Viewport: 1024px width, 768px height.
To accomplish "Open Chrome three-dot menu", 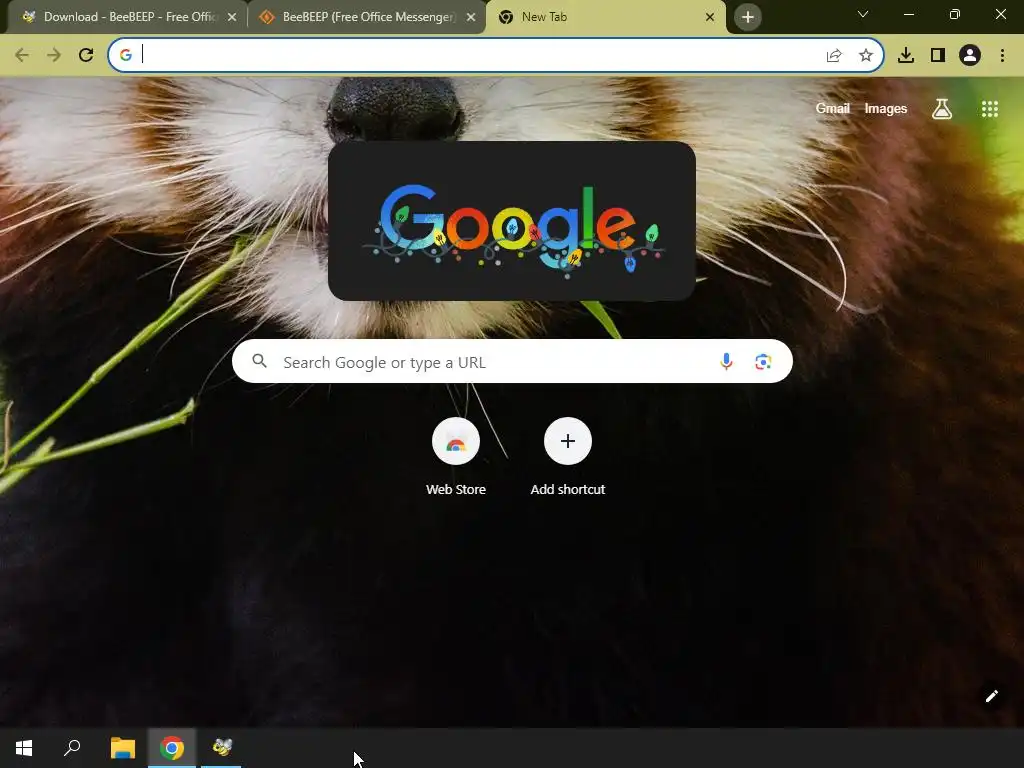I will tap(1002, 56).
